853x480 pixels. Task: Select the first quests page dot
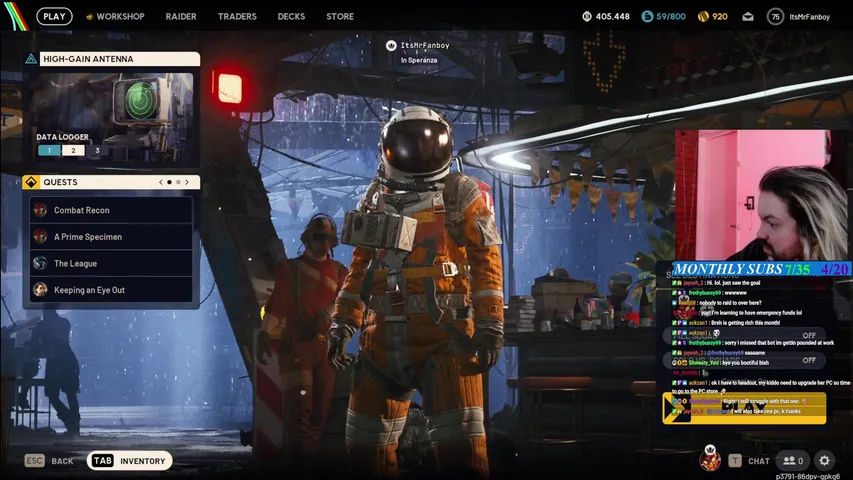pyautogui.click(x=169, y=182)
